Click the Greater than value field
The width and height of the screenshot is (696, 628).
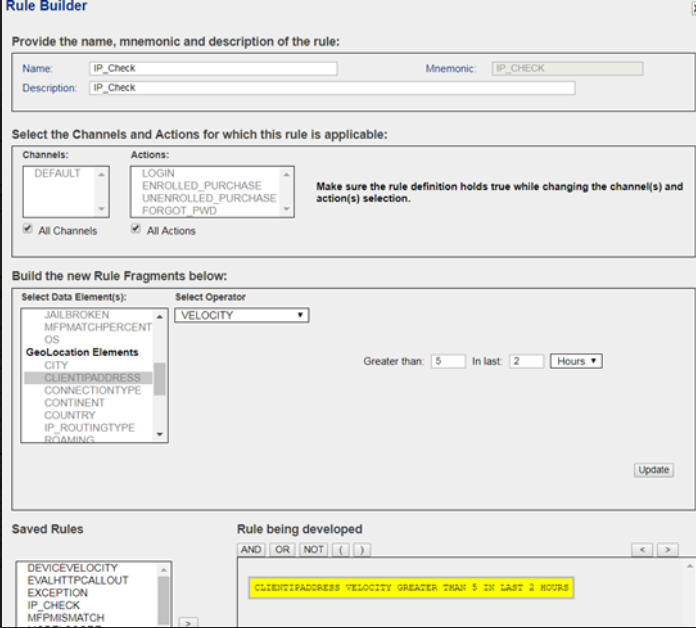448,361
